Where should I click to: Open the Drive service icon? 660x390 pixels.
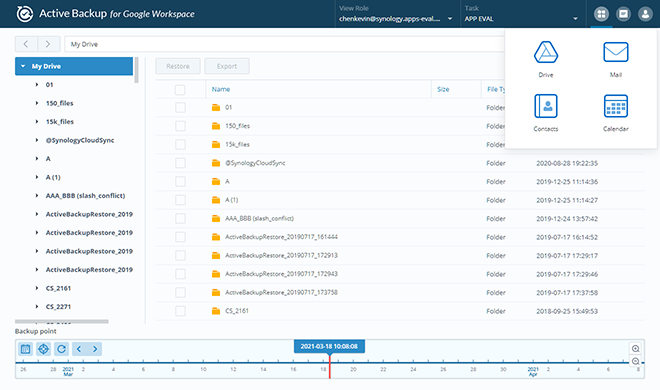(x=546, y=53)
